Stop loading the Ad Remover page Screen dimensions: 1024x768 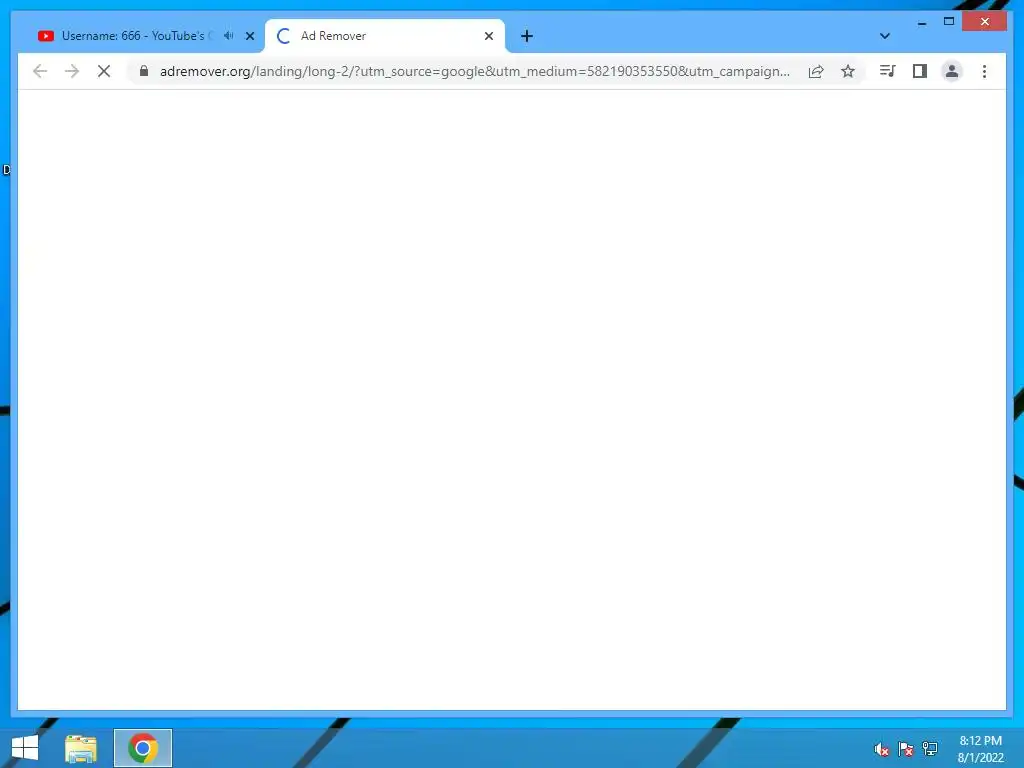(x=104, y=71)
